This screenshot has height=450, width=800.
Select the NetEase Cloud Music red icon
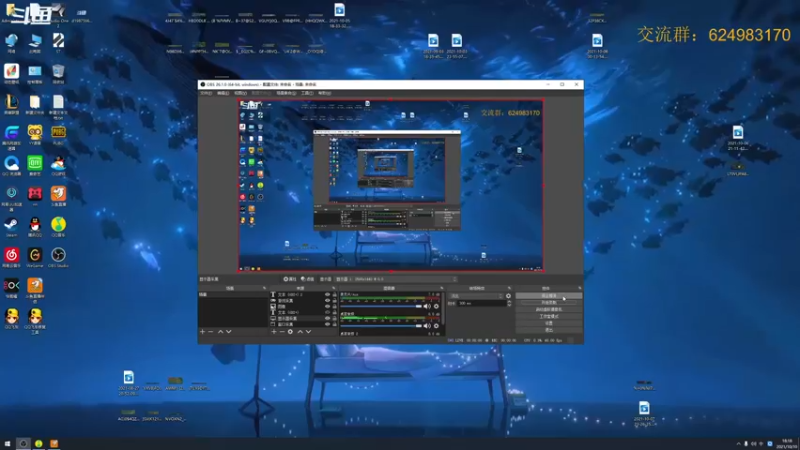[11, 257]
